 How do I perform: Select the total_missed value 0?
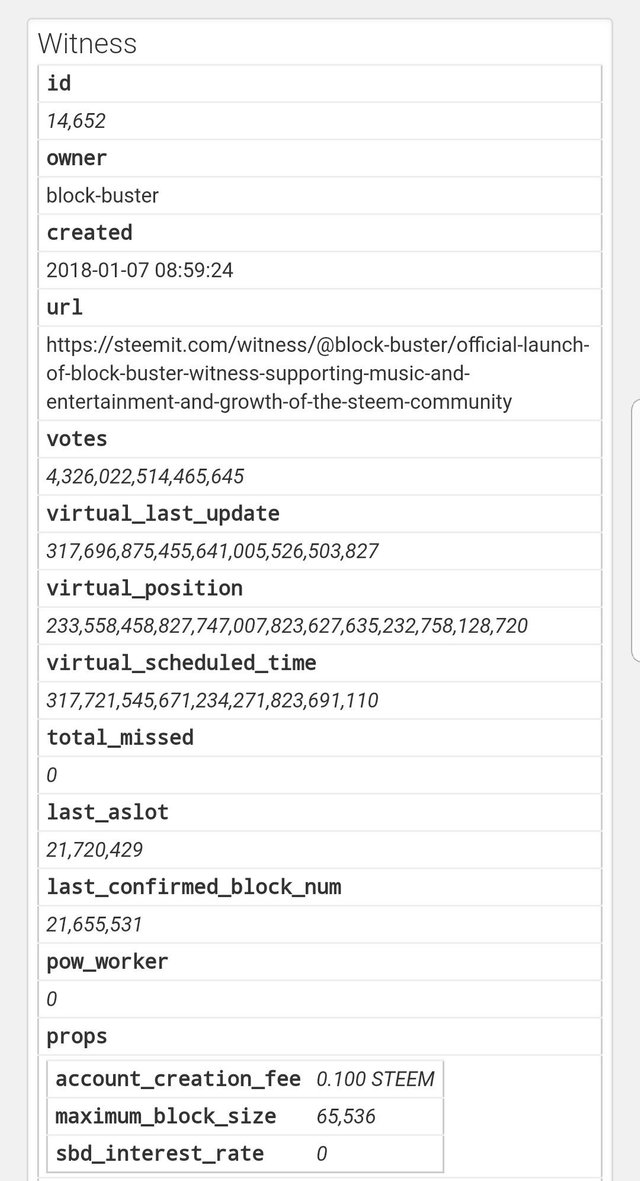click(x=51, y=775)
